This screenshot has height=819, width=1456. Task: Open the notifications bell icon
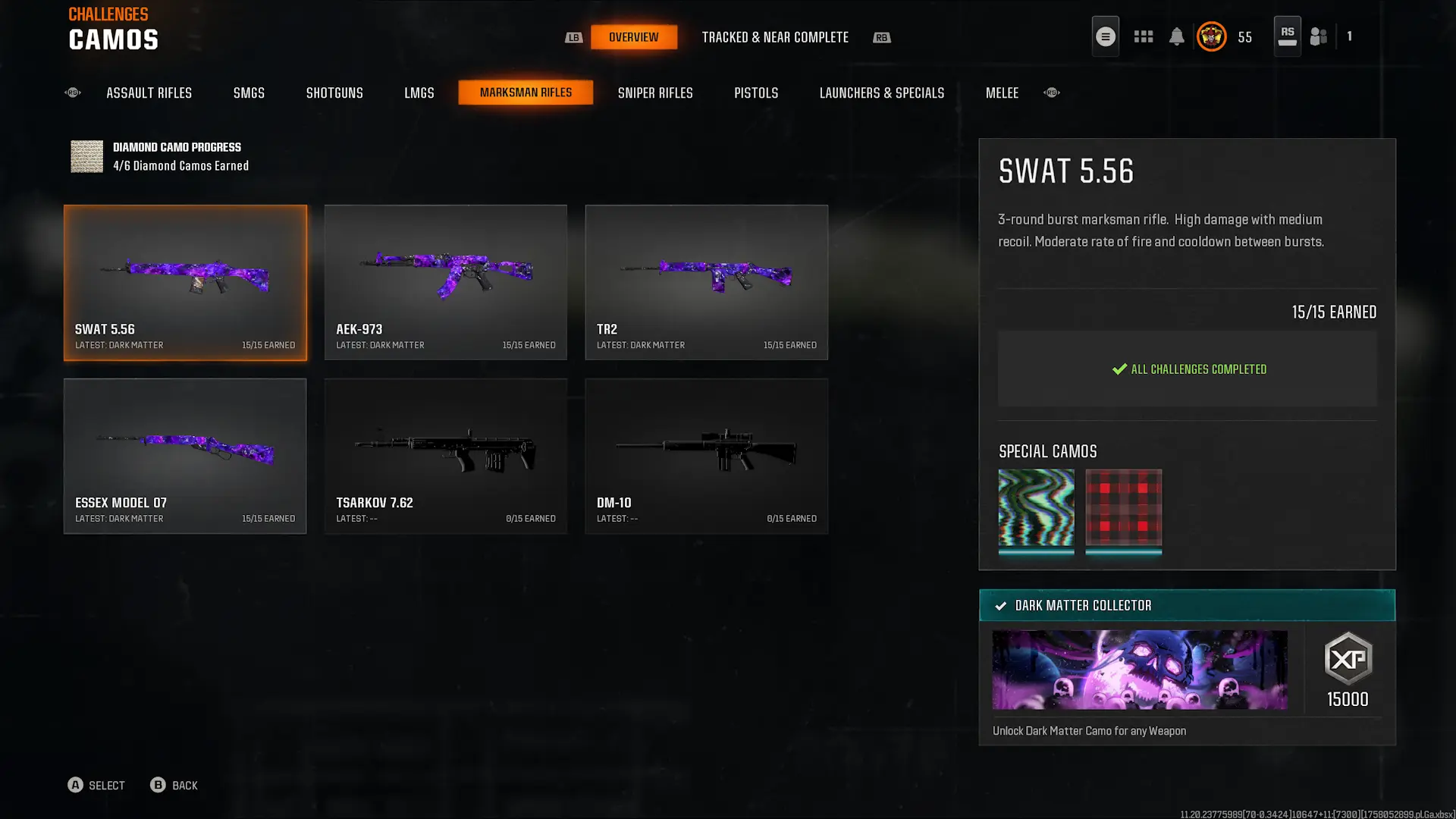[x=1176, y=36]
